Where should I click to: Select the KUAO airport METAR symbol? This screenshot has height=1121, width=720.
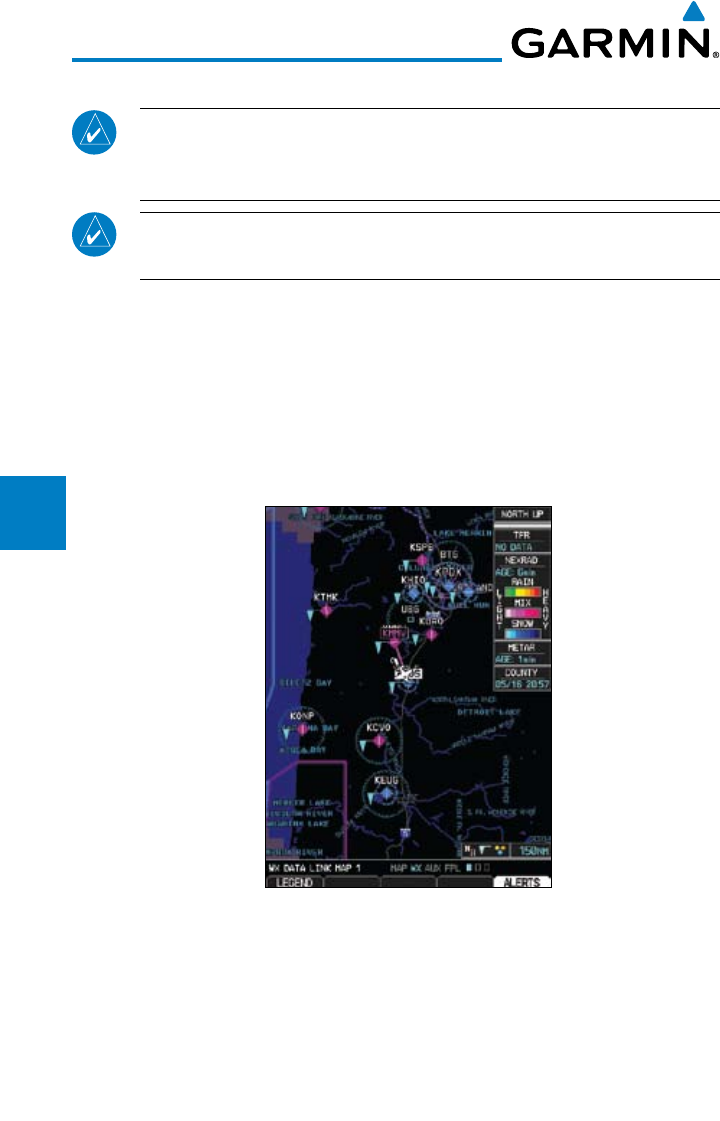[431, 633]
